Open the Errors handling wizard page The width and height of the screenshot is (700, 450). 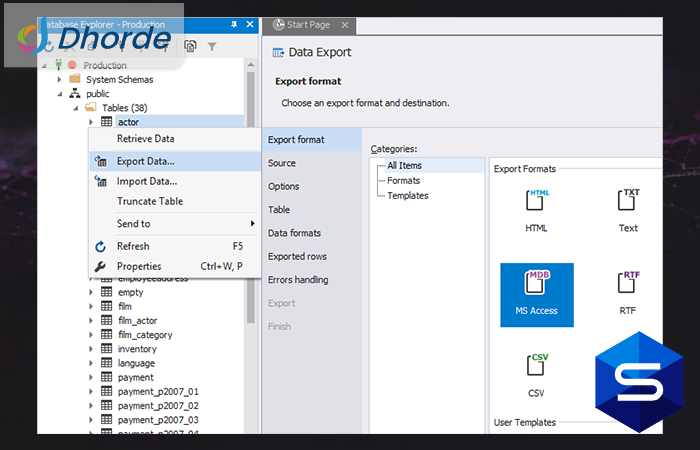298,280
